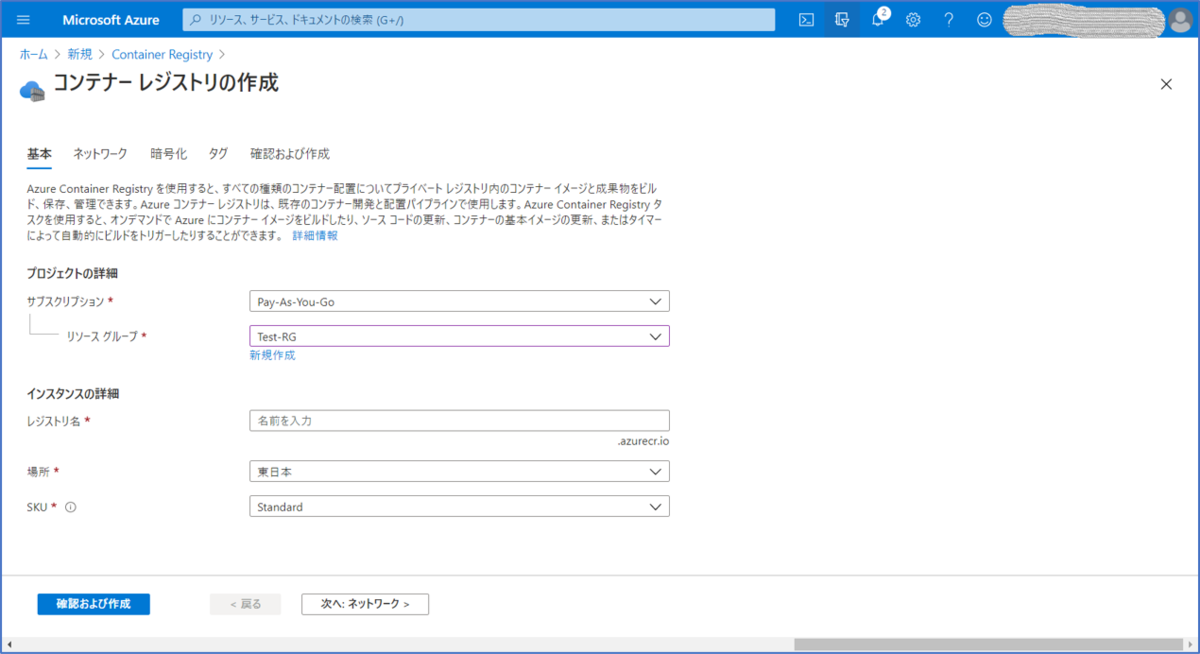This screenshot has width=1200, height=654.
Task: Launch Cloud Shell from the top bar
Action: point(806,20)
